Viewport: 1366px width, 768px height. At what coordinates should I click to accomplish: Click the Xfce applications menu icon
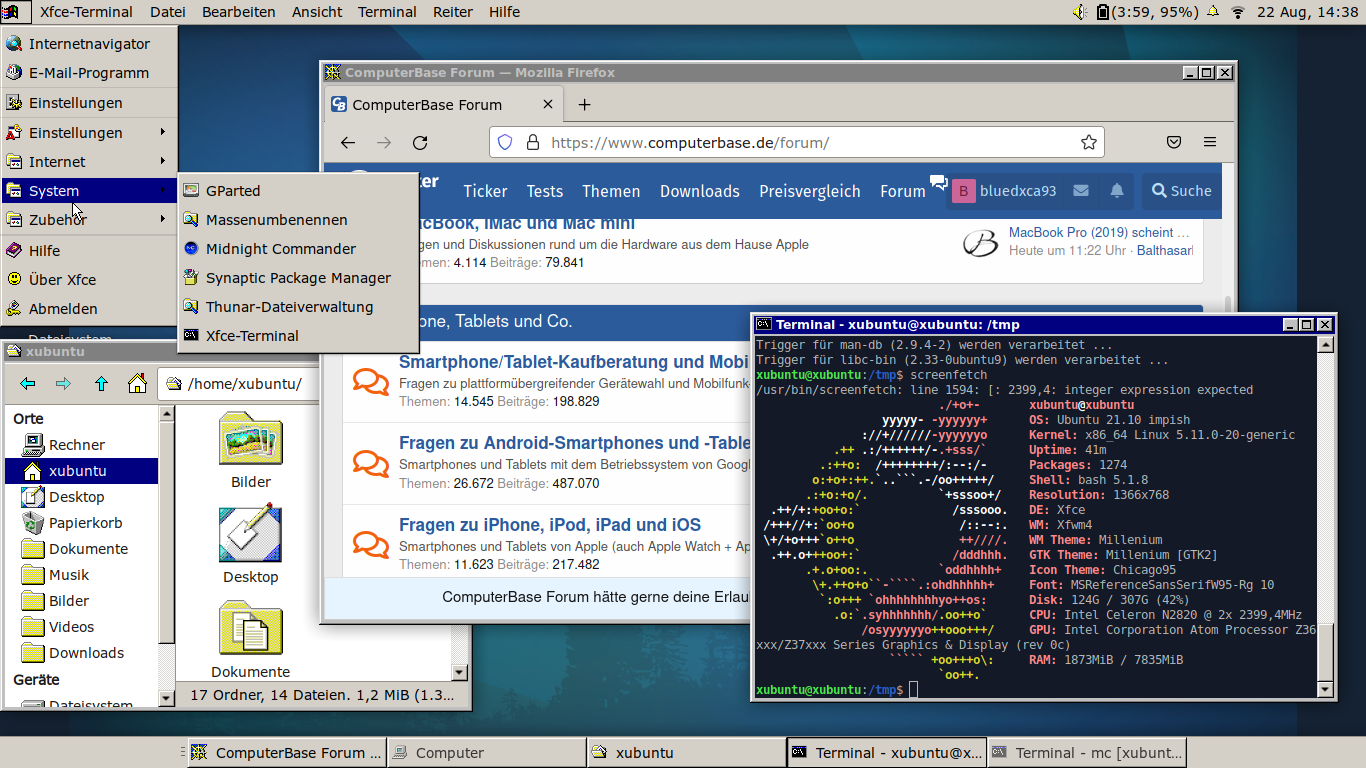15,12
